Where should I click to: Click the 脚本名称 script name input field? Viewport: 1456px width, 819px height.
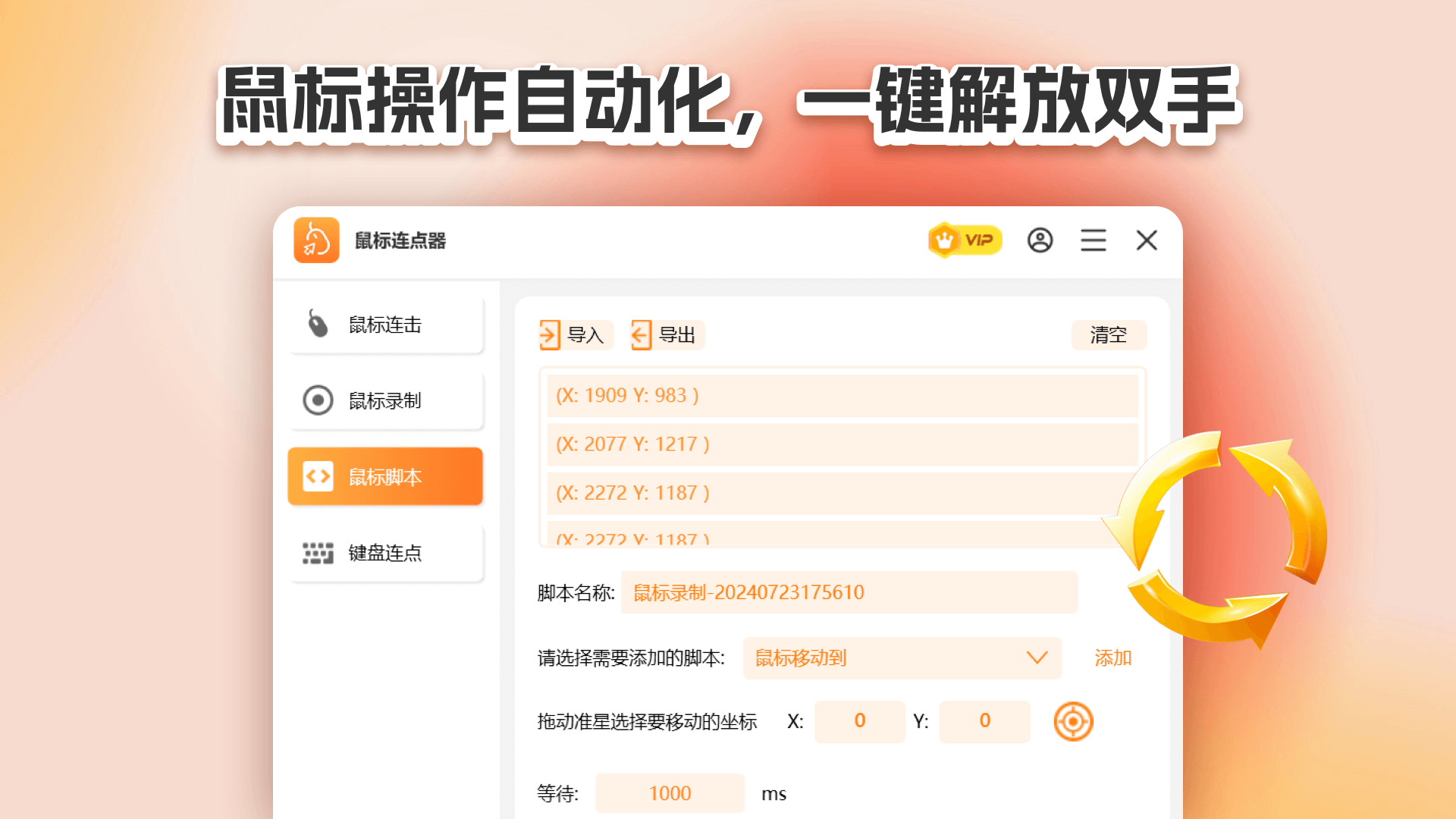click(849, 592)
